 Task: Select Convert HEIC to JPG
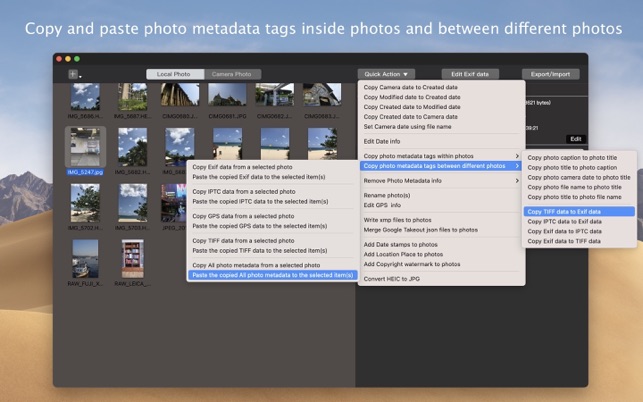441,279
